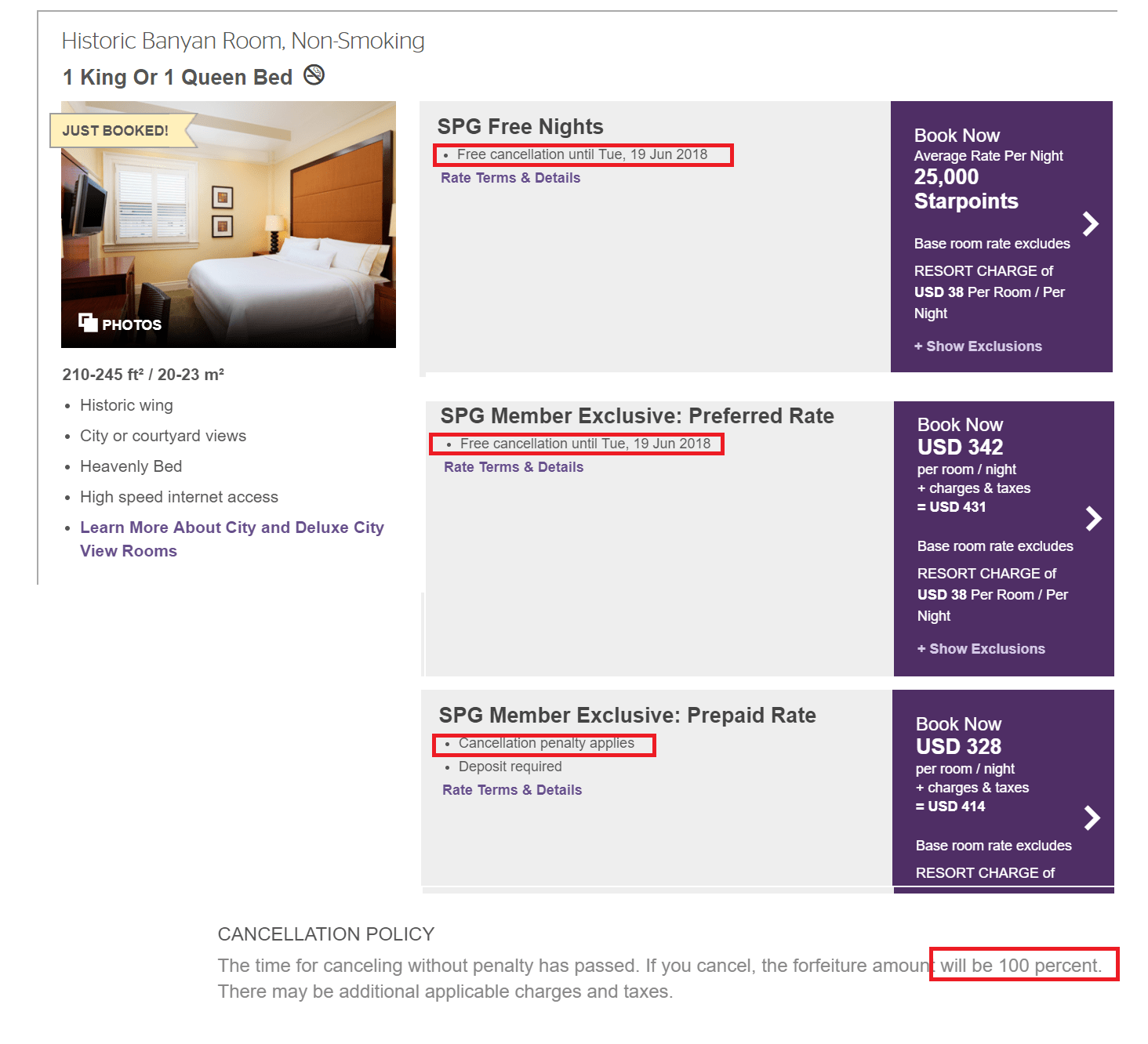Click the Deposit required text

point(510,767)
